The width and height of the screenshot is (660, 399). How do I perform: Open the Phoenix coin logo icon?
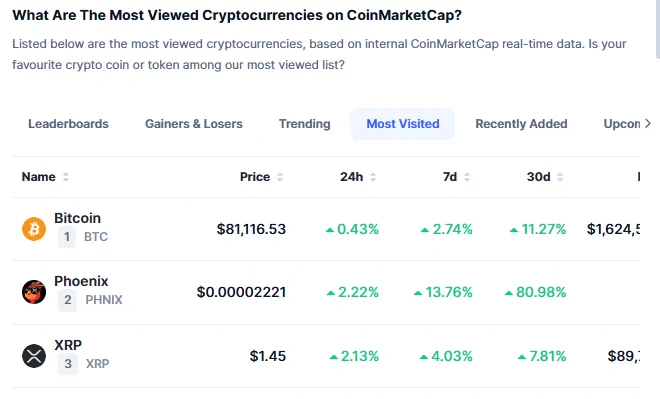click(34, 292)
